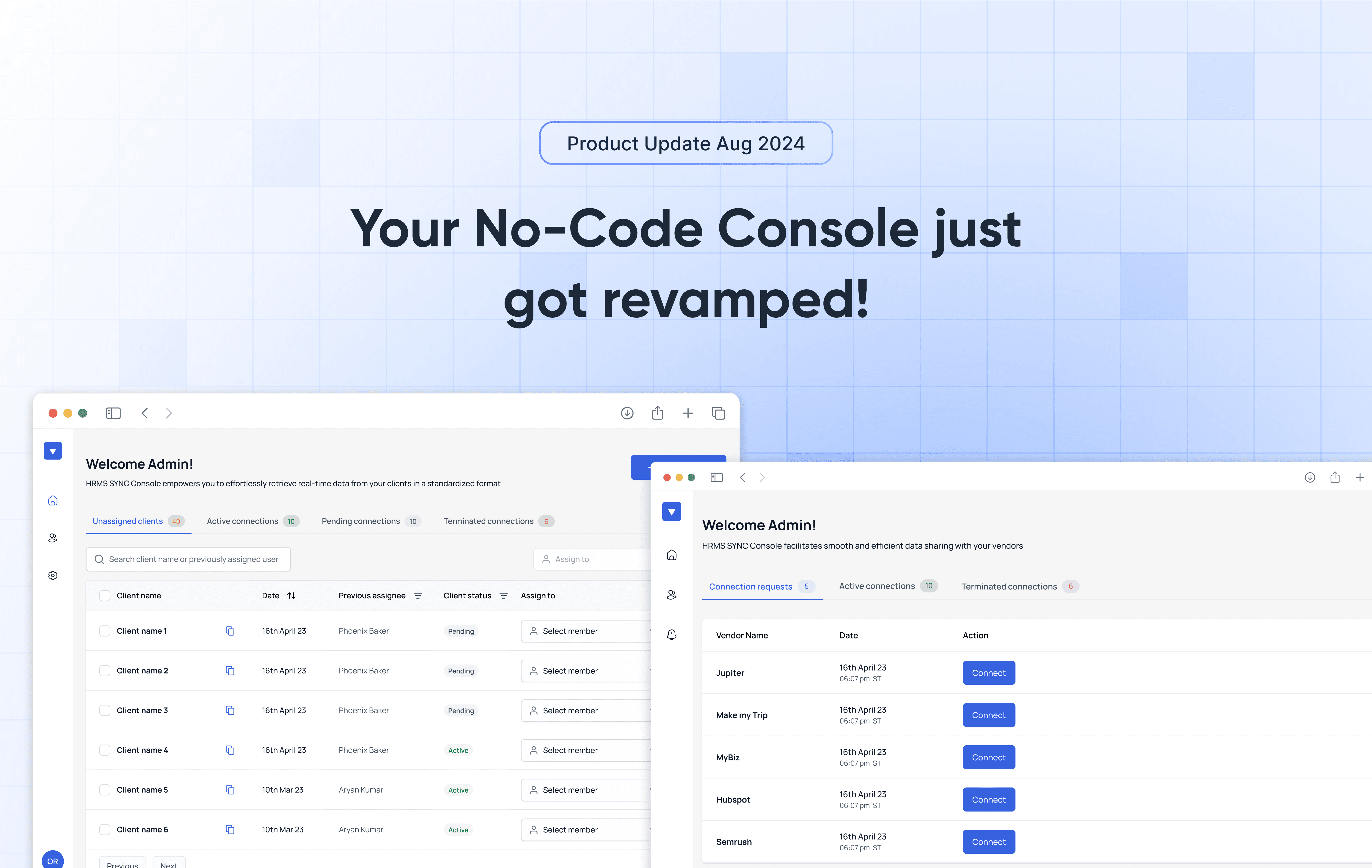
Task: Check the Client name 1 checkbox
Action: [105, 631]
